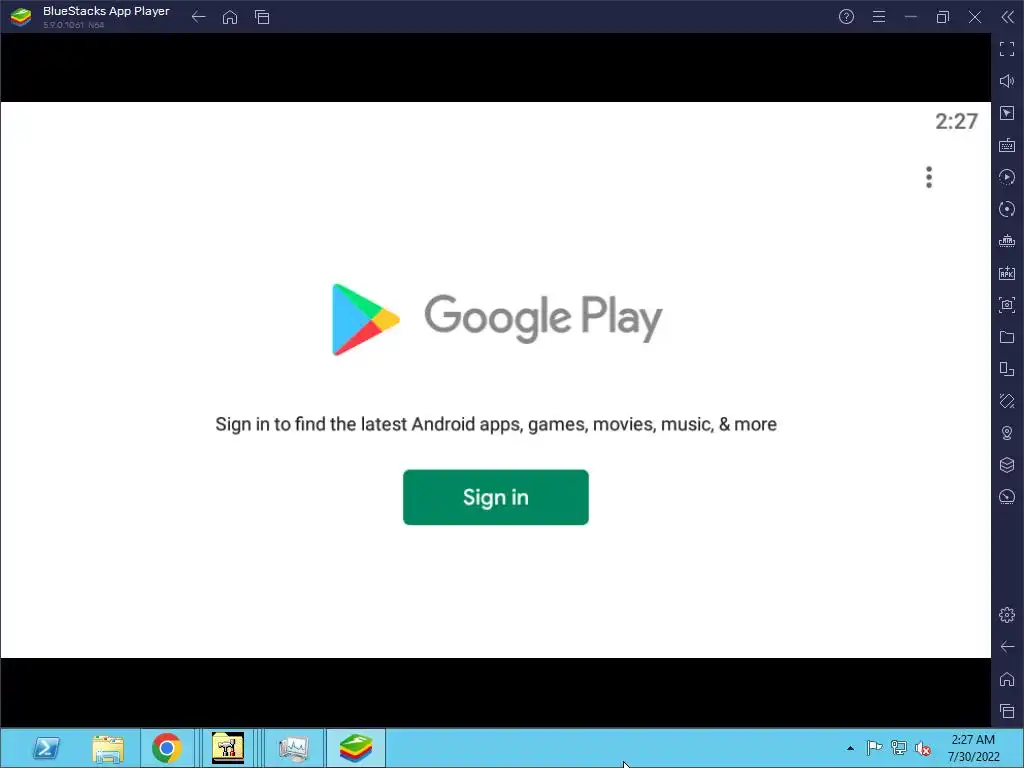Open the Multi-instance manager layers icon
This screenshot has width=1024, height=768.
1007,465
